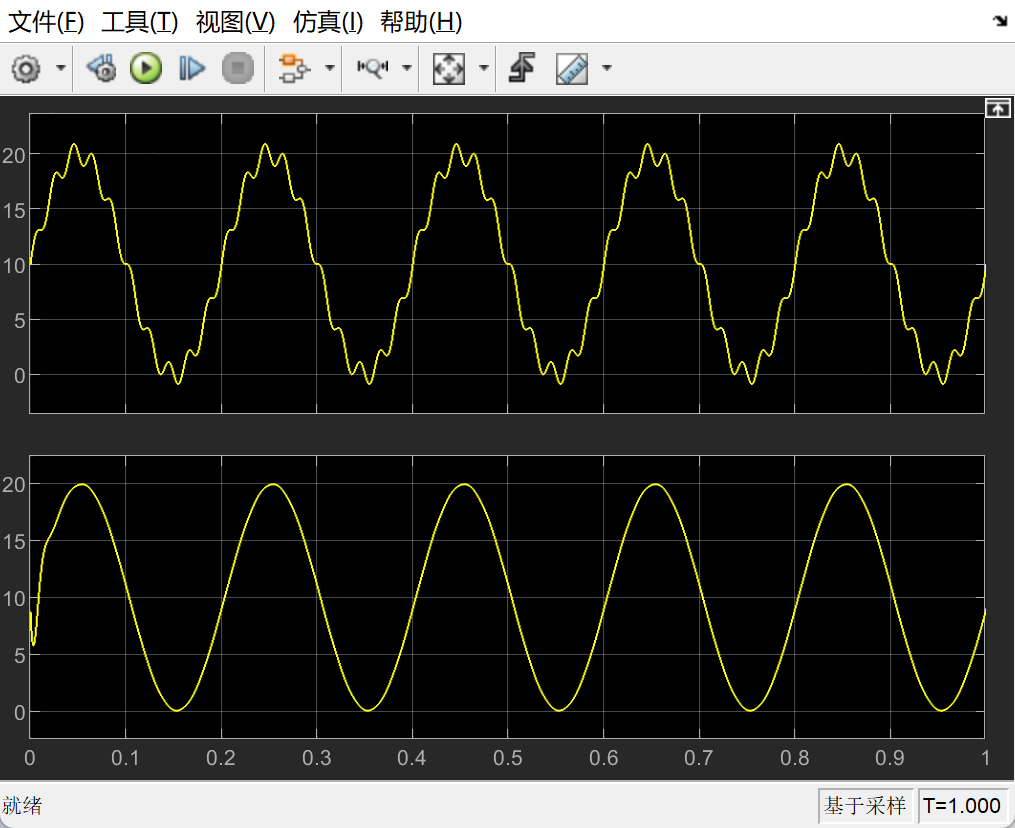The height and width of the screenshot is (828, 1015).
Task: Scale axes limits with the fit icon
Action: click(x=449, y=68)
